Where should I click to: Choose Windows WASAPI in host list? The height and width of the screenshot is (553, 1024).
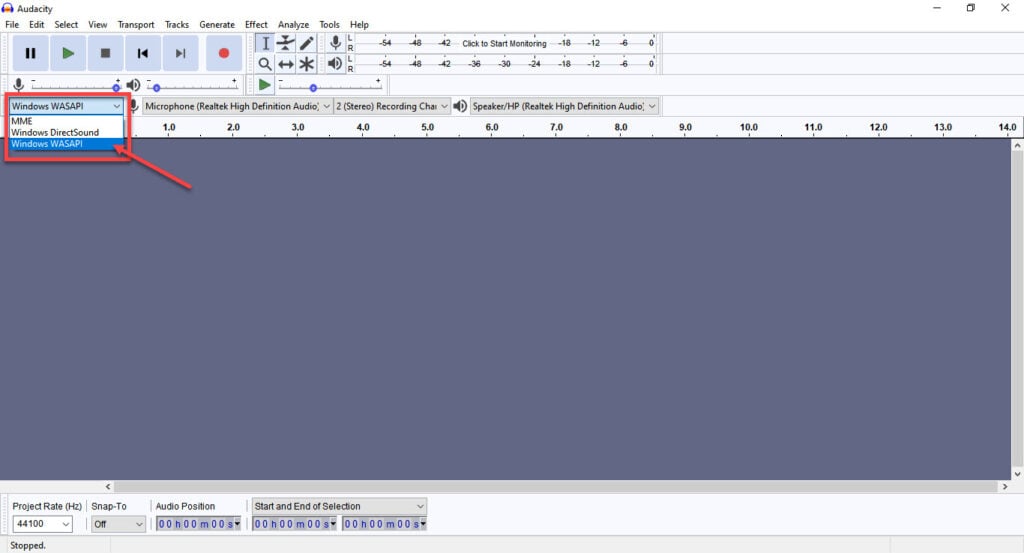(x=66, y=144)
